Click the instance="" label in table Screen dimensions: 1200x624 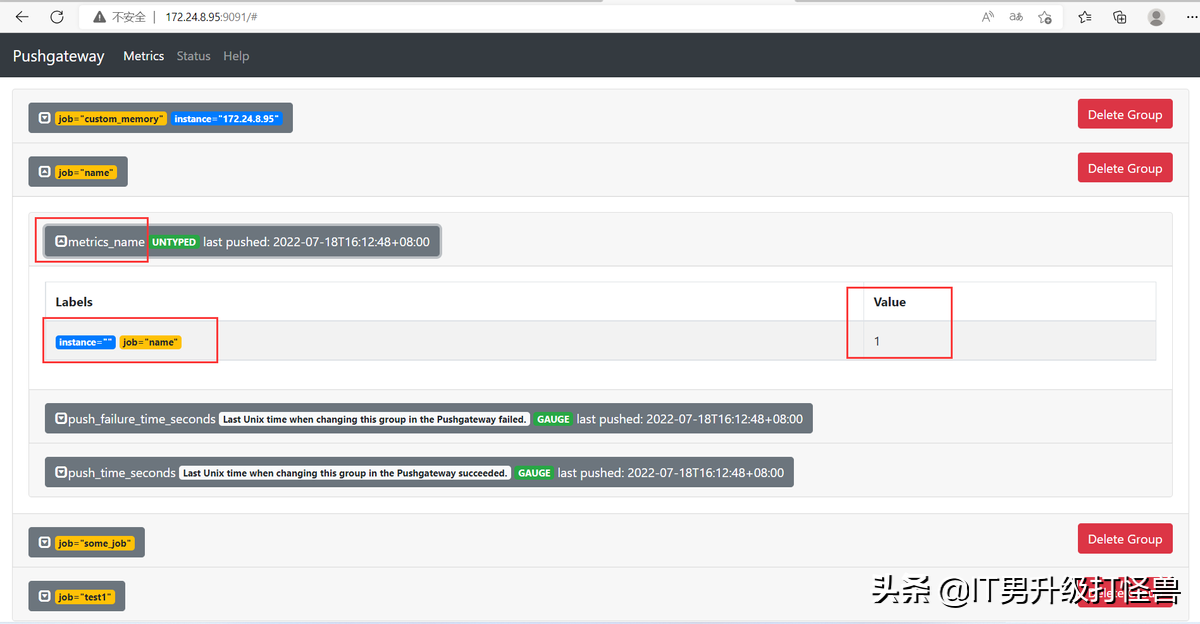pos(85,342)
